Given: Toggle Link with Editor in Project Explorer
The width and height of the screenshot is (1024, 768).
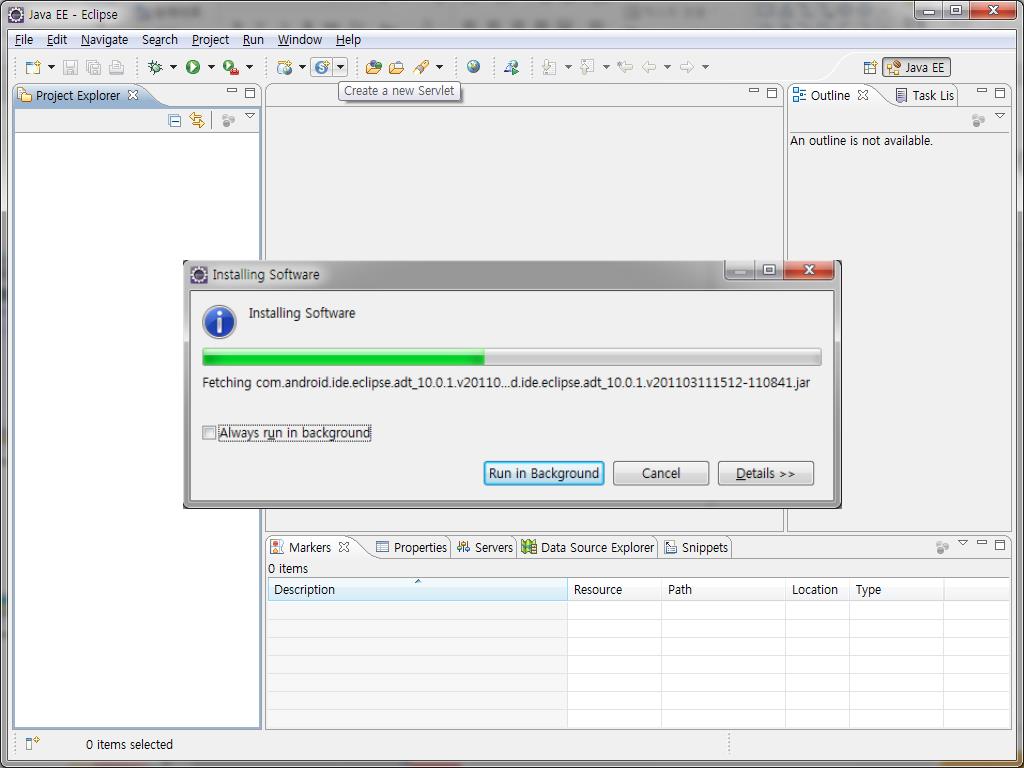Looking at the screenshot, I should tap(197, 120).
